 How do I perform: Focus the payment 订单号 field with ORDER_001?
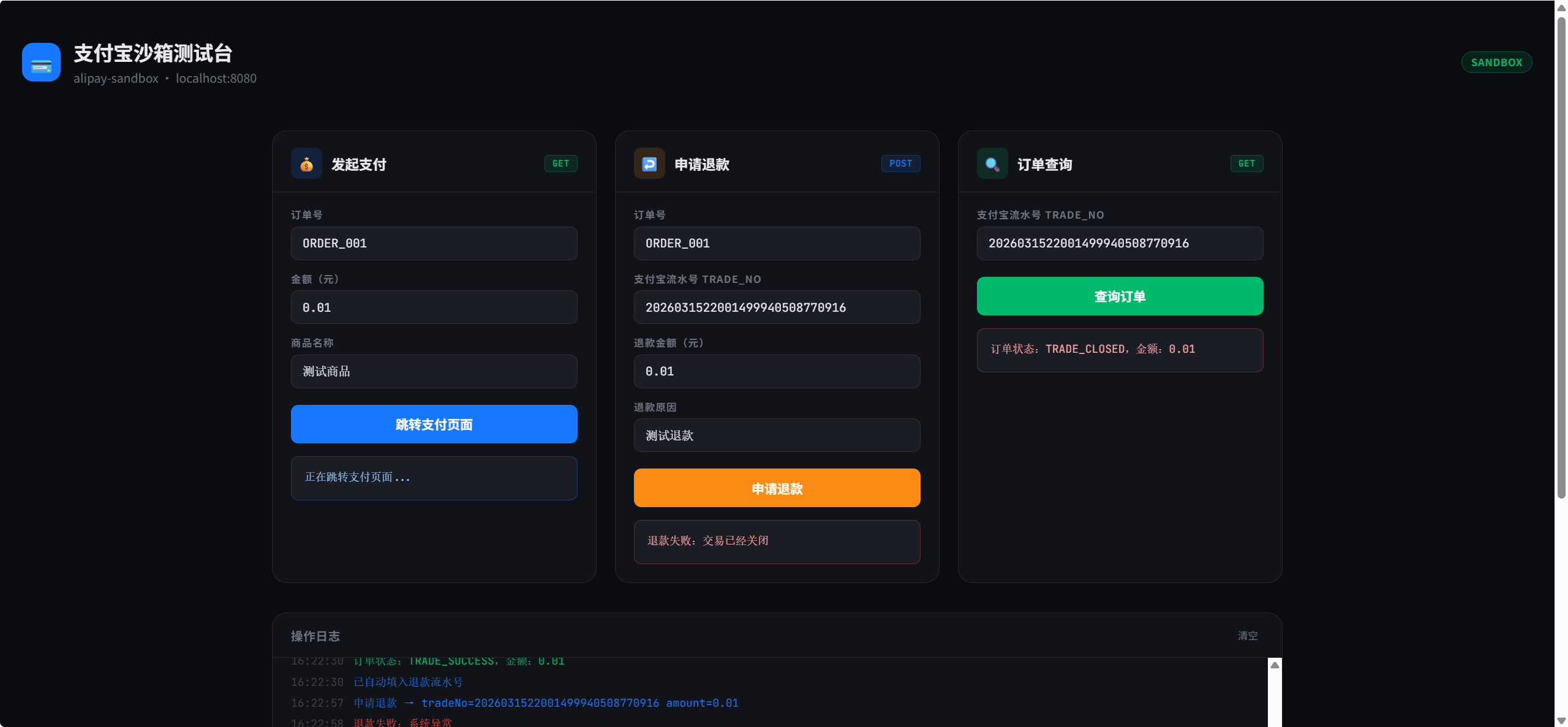point(434,243)
